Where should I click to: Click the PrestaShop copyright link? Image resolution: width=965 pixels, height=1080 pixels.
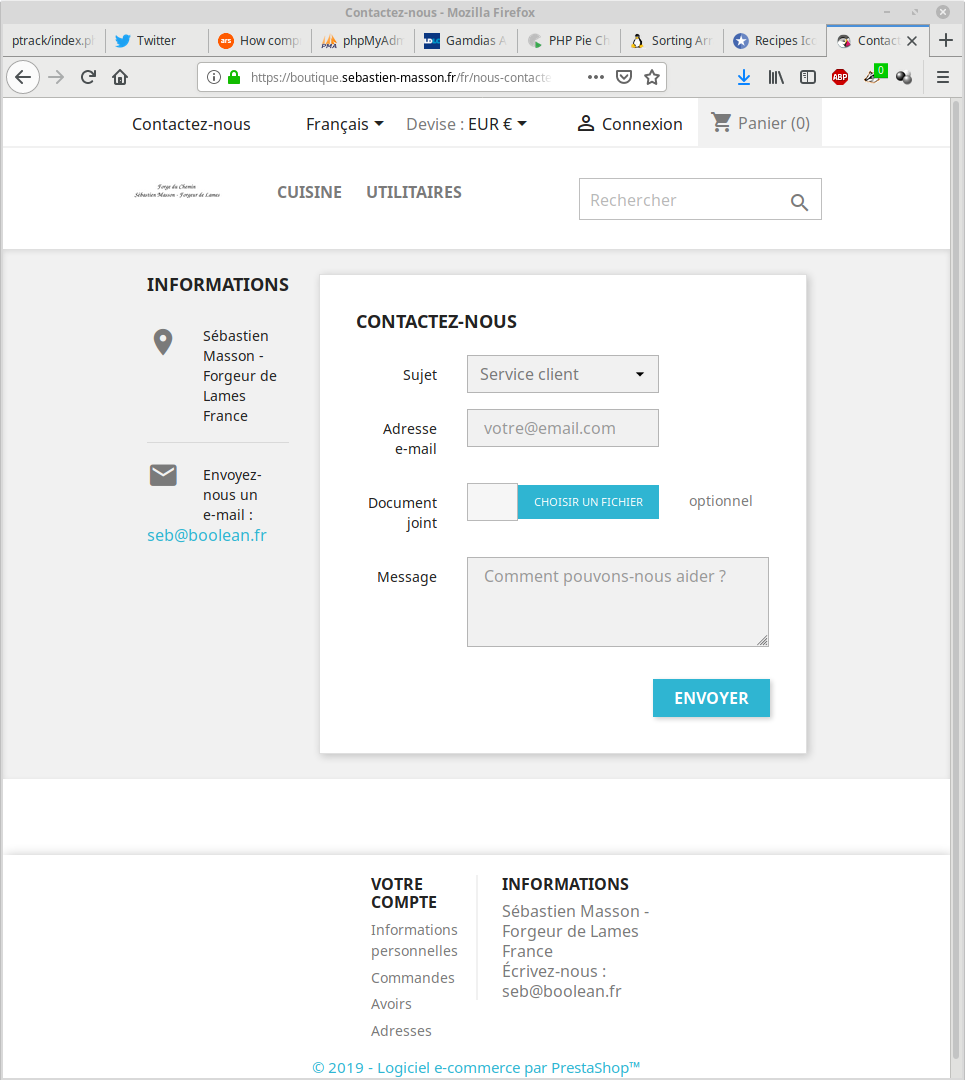(476, 1068)
